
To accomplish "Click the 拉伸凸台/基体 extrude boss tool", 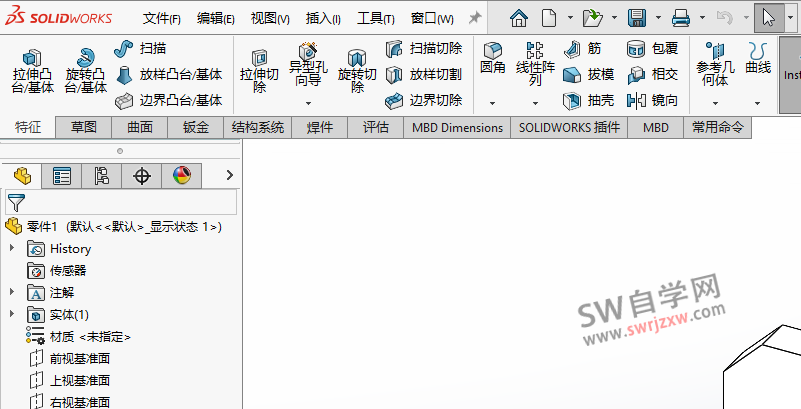I will pyautogui.click(x=33, y=71).
